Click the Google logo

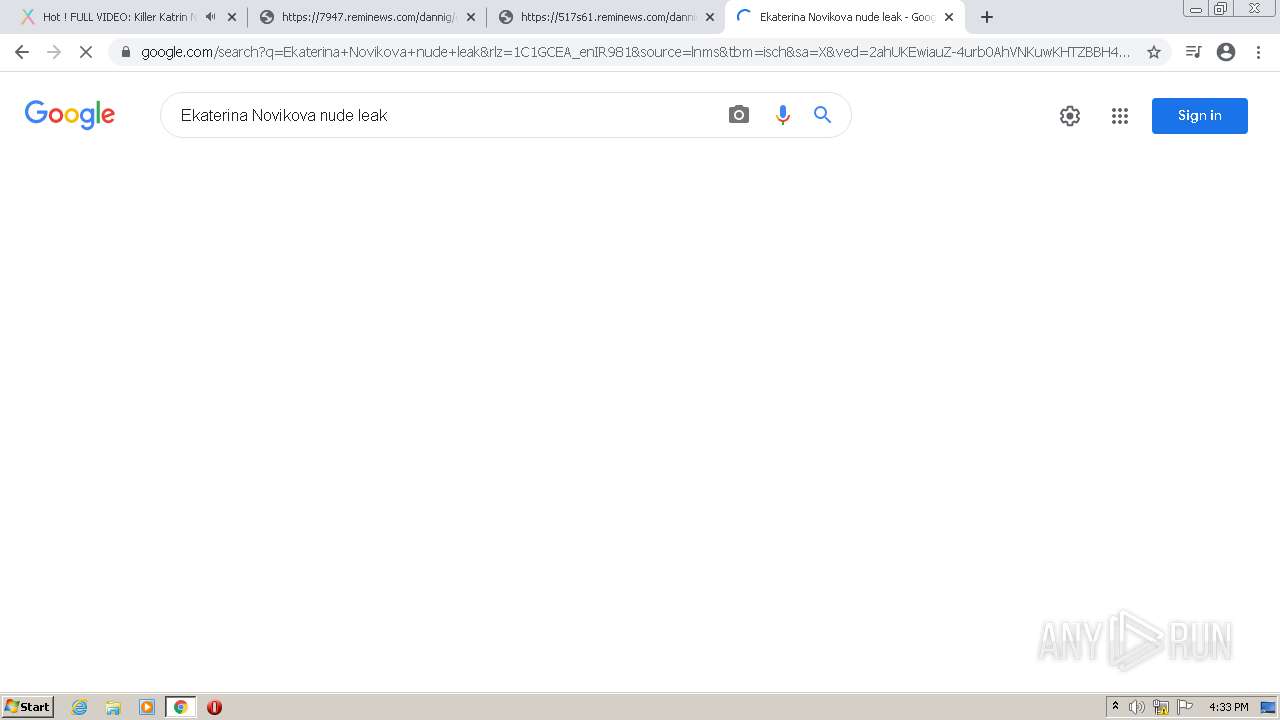70,115
